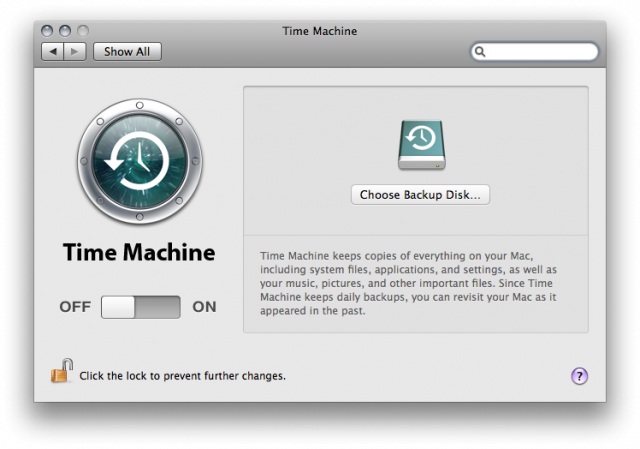640x449 pixels.
Task: Click the Time Machine window title
Action: point(320,31)
